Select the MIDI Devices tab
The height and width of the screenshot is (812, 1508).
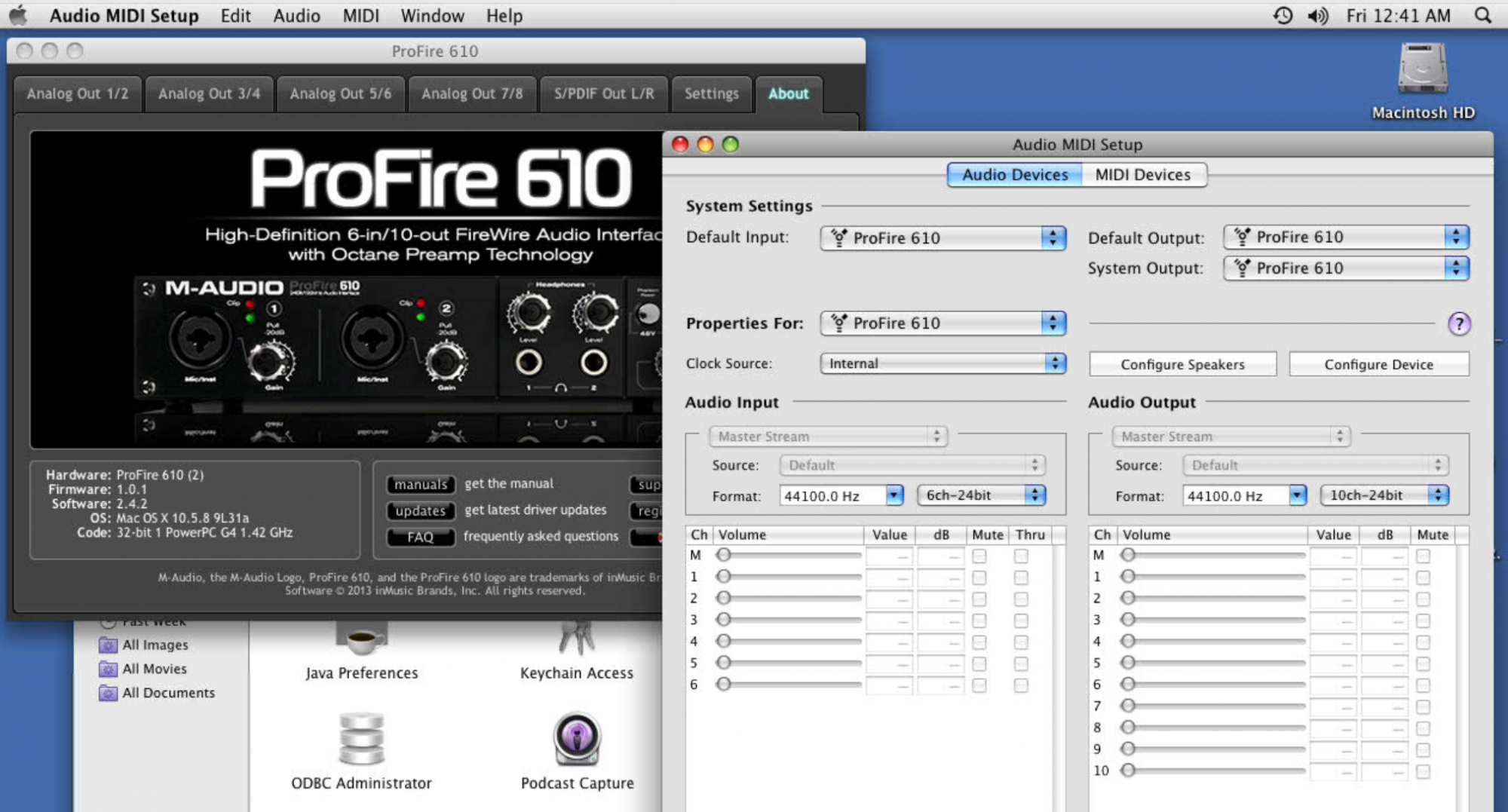[x=1143, y=175]
